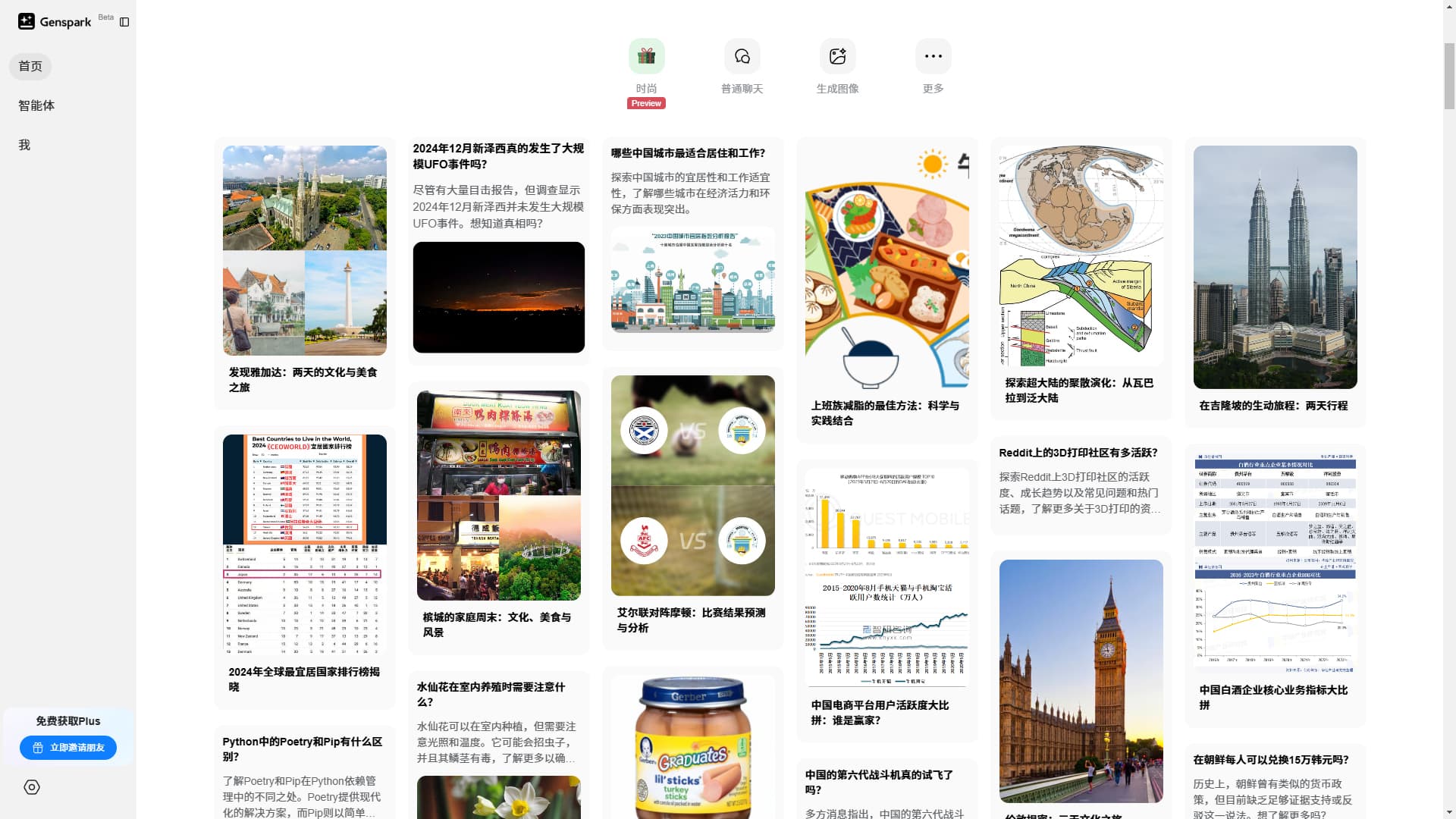Click the 更多 ellipsis icon
Screen dimensions: 1456x819
coord(932,55)
